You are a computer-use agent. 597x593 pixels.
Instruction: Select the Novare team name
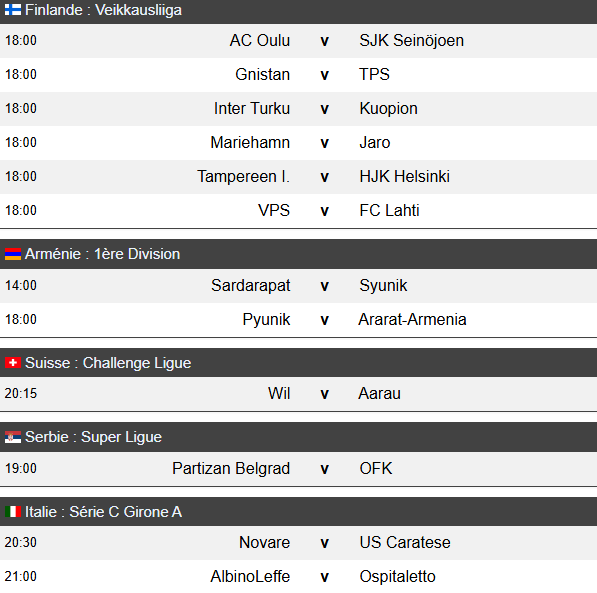click(x=264, y=542)
